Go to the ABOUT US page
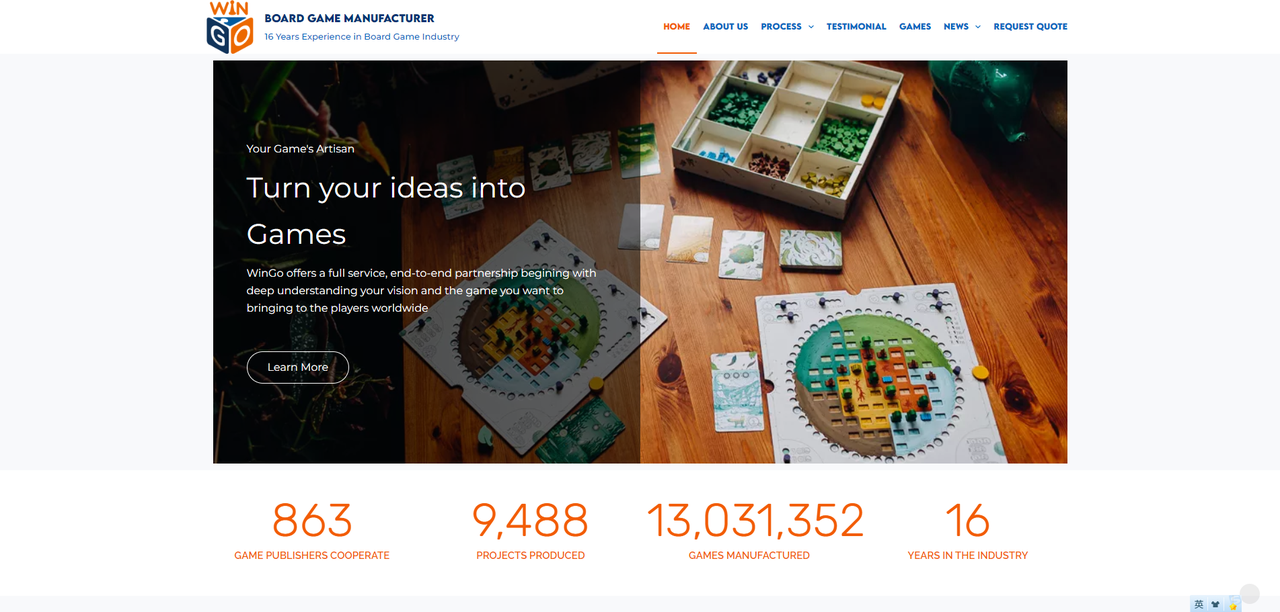This screenshot has width=1280, height=612. (x=725, y=27)
